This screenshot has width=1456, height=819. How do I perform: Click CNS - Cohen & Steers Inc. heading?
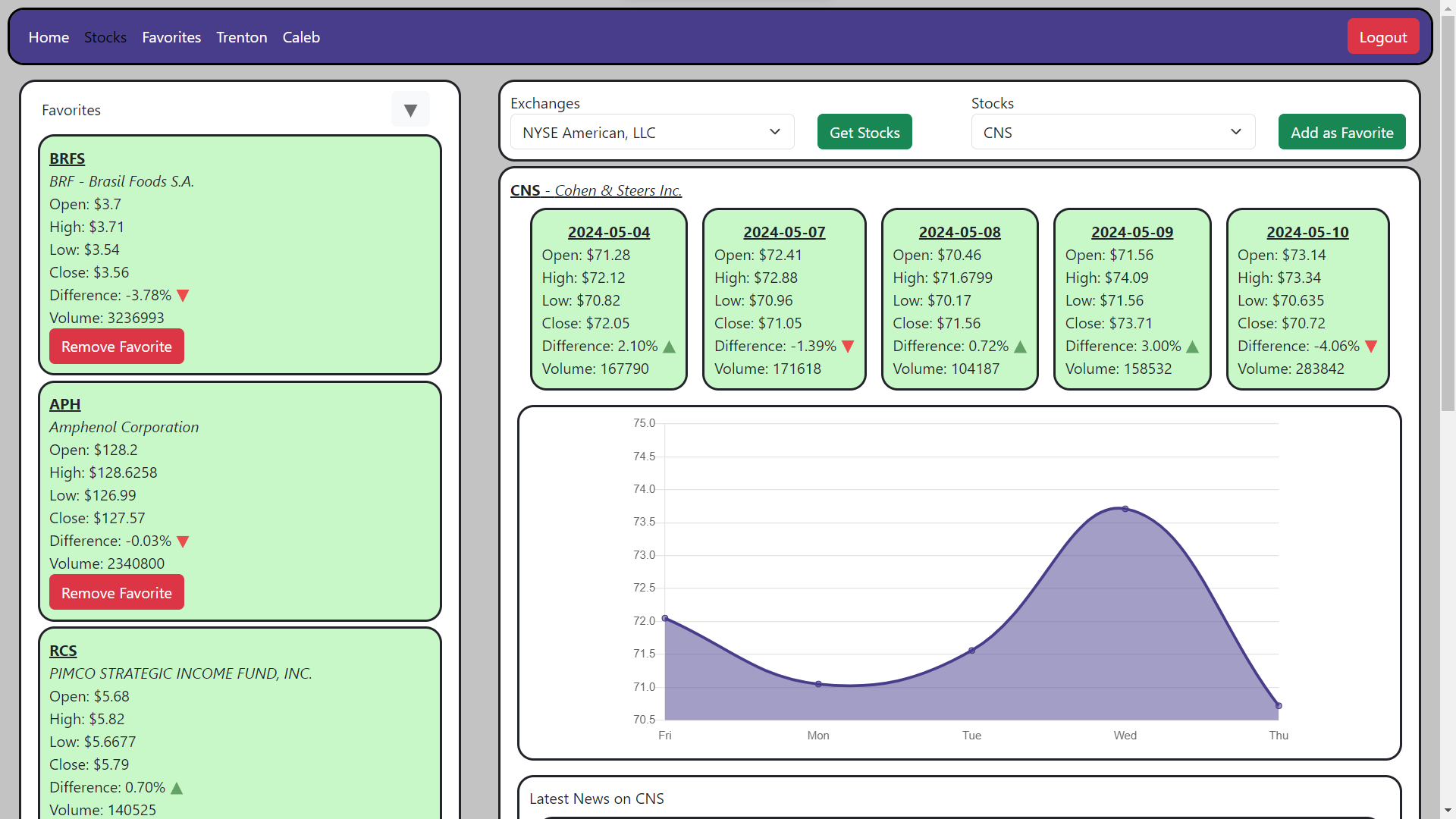pos(596,190)
